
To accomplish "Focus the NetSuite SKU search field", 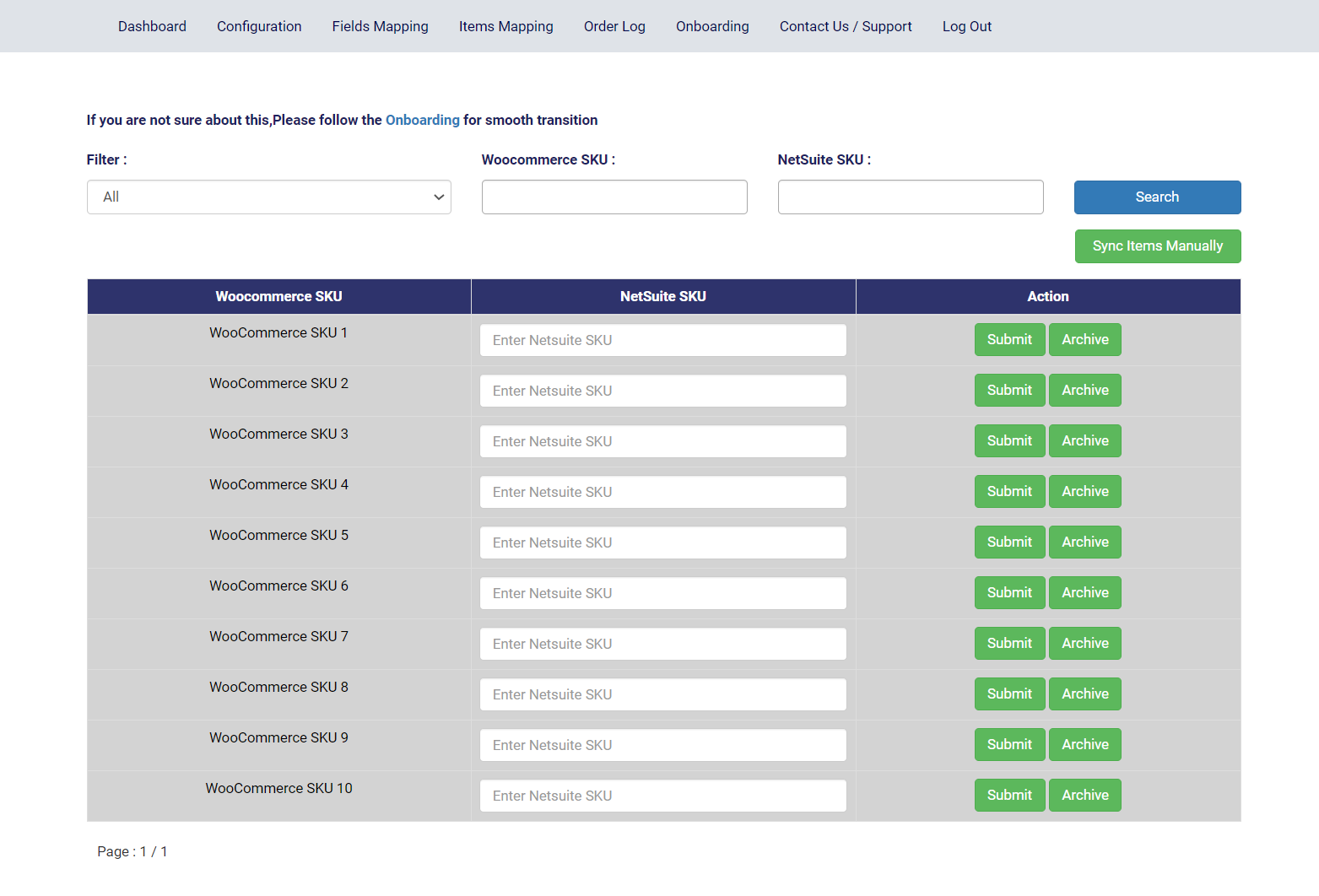I will pos(911,197).
